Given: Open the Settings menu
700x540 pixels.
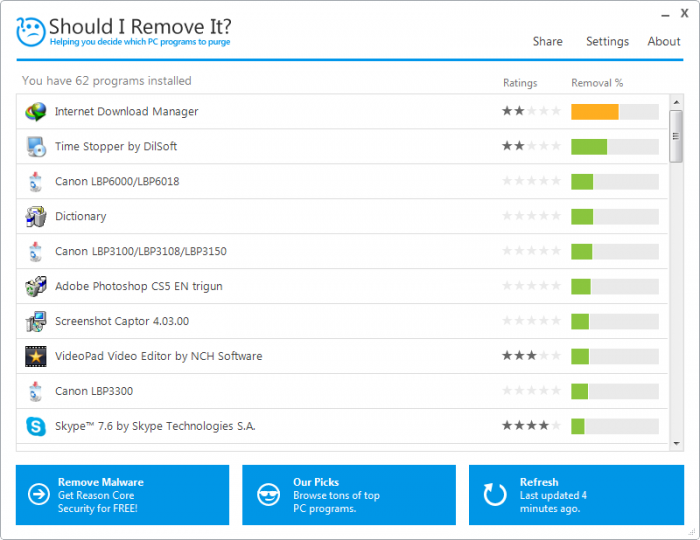Looking at the screenshot, I should pos(607,42).
